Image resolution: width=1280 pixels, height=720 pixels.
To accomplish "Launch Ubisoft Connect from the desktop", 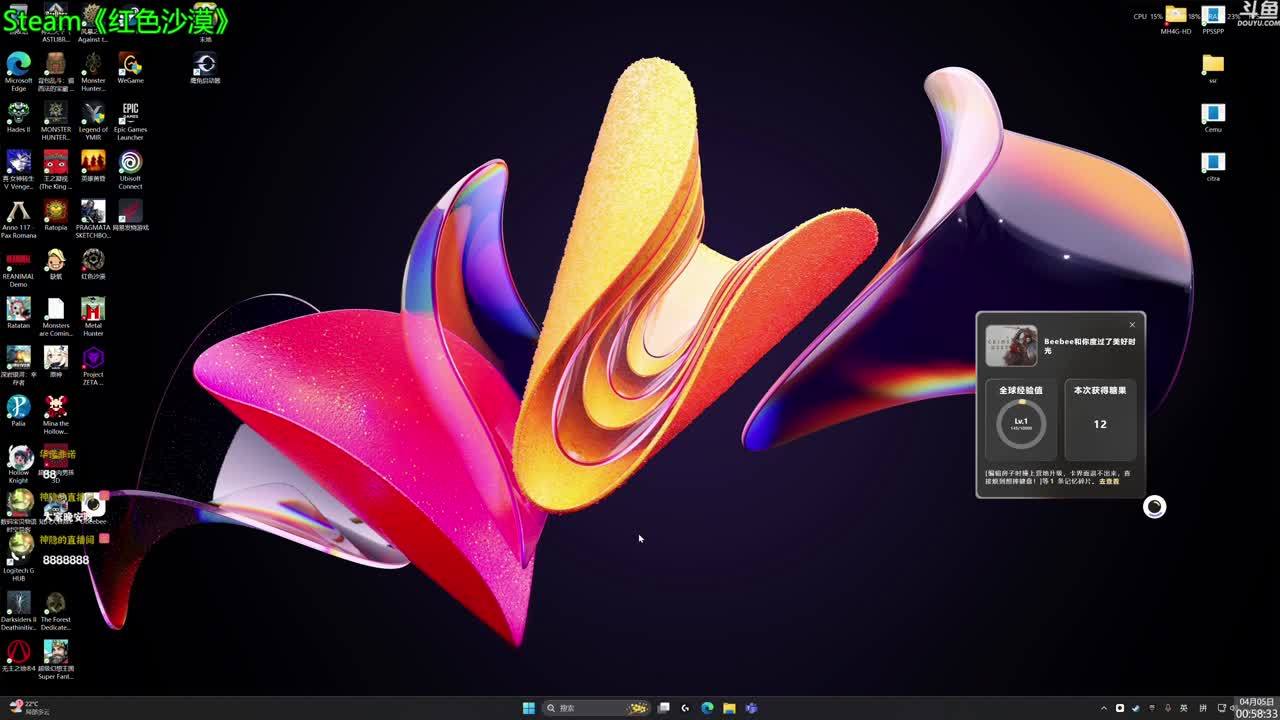I will pos(130,162).
